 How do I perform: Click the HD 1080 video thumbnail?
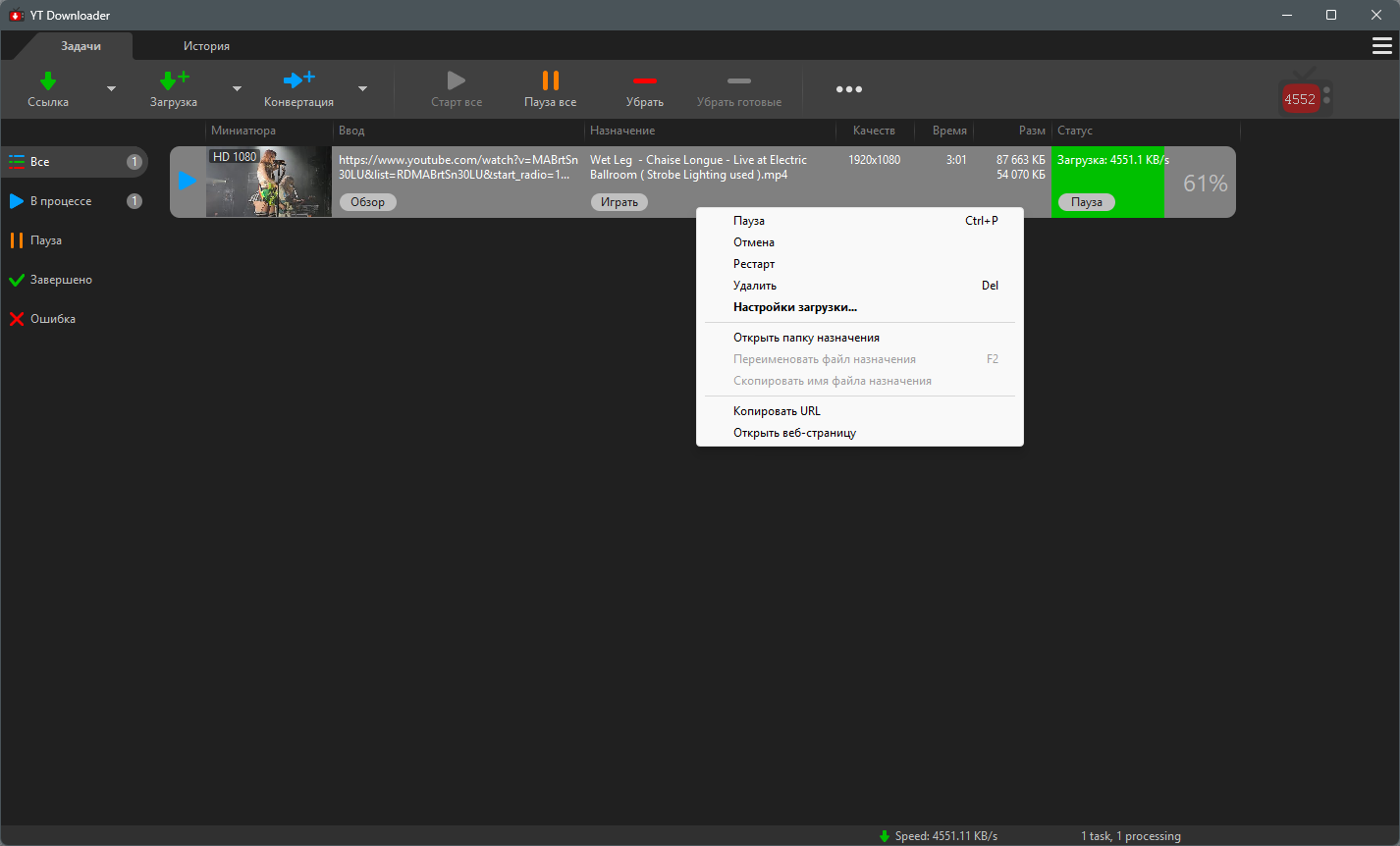269,182
